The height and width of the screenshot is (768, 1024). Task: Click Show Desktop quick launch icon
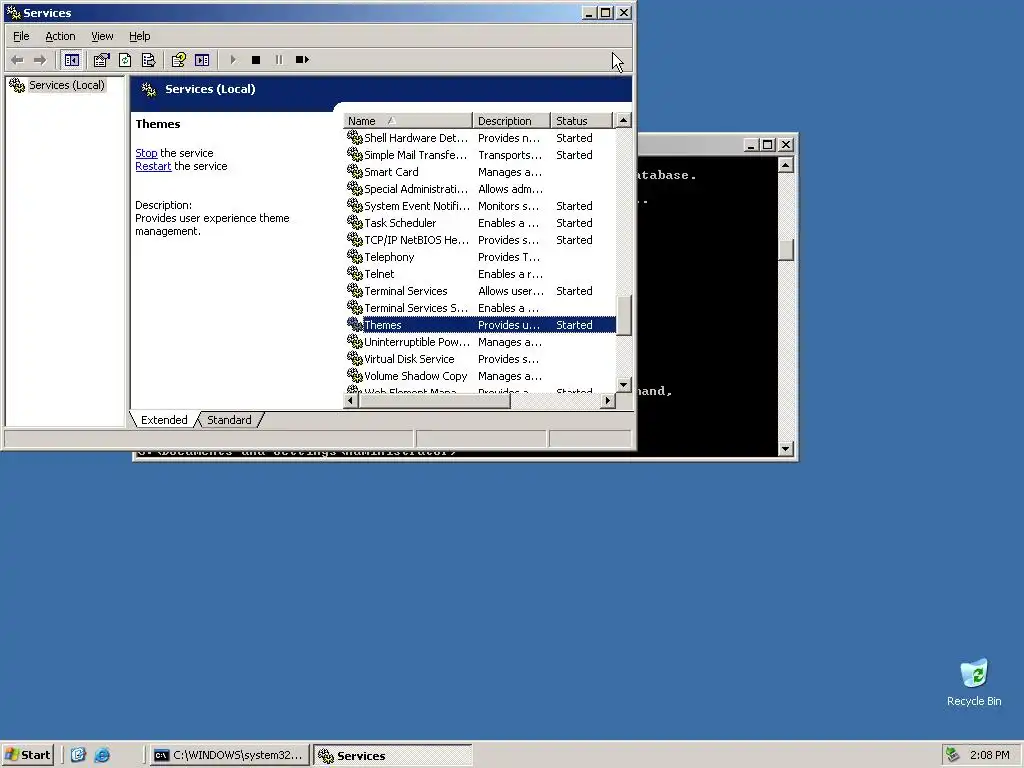(x=78, y=755)
